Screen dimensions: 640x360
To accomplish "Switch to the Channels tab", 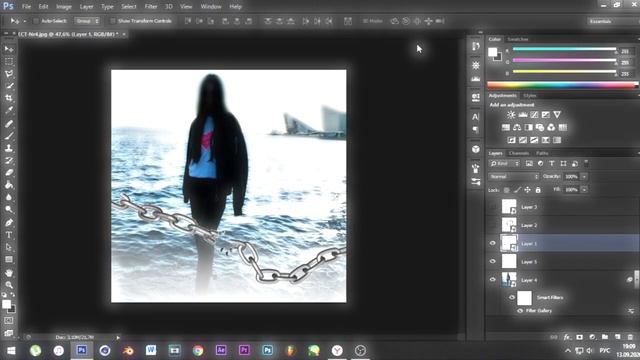I will pos(519,153).
